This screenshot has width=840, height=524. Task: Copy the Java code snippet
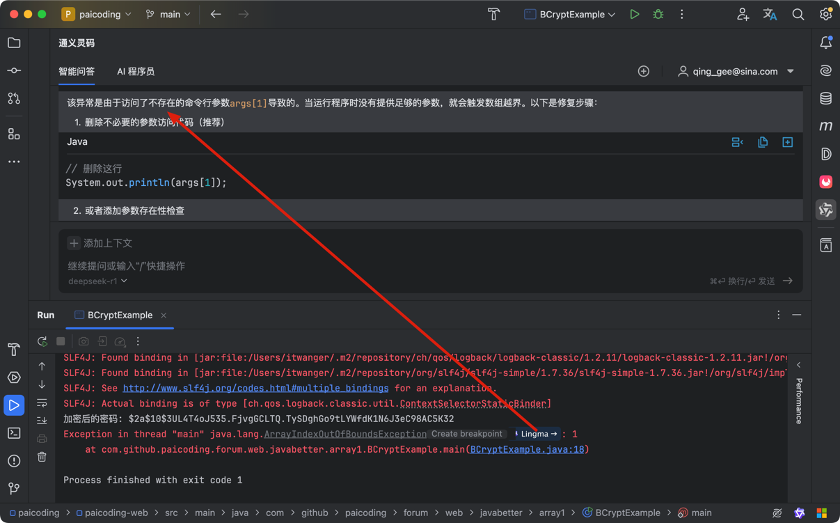pyautogui.click(x=763, y=142)
